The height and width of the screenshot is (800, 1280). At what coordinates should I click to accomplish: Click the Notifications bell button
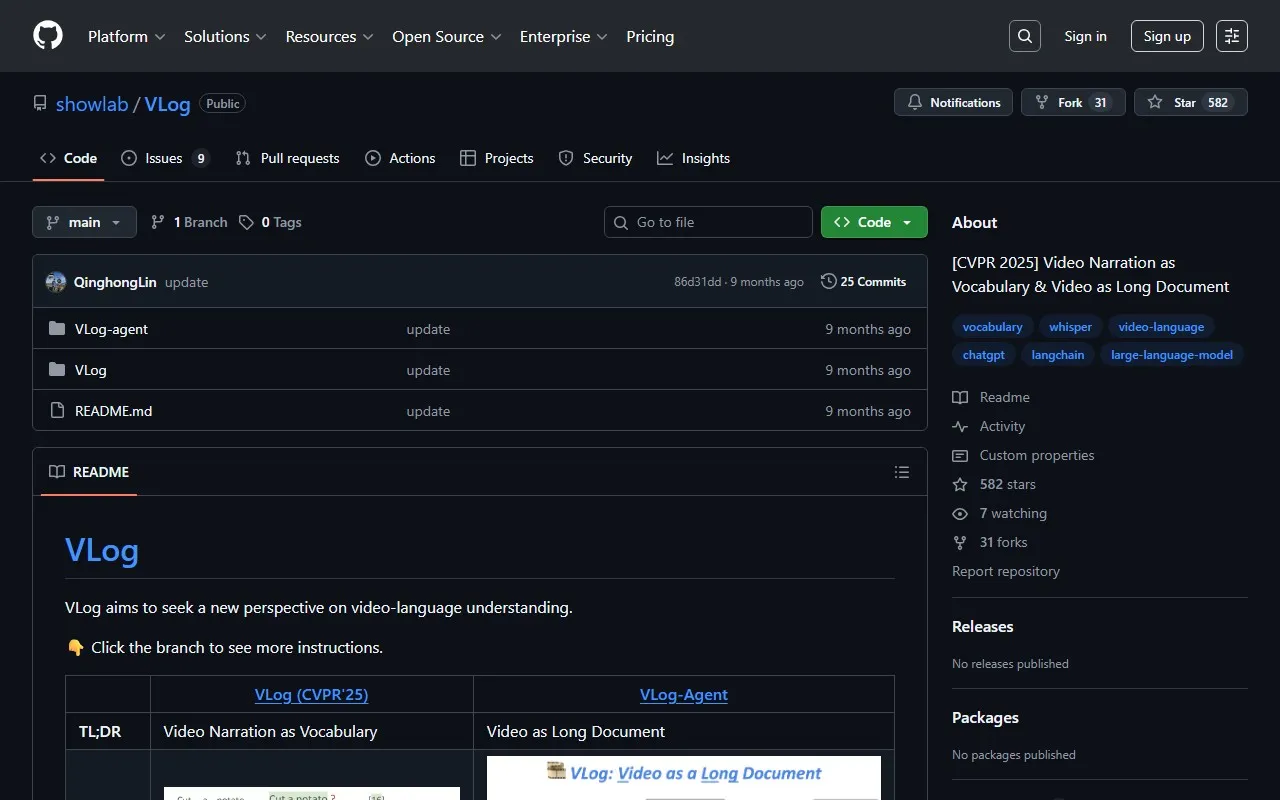[953, 102]
